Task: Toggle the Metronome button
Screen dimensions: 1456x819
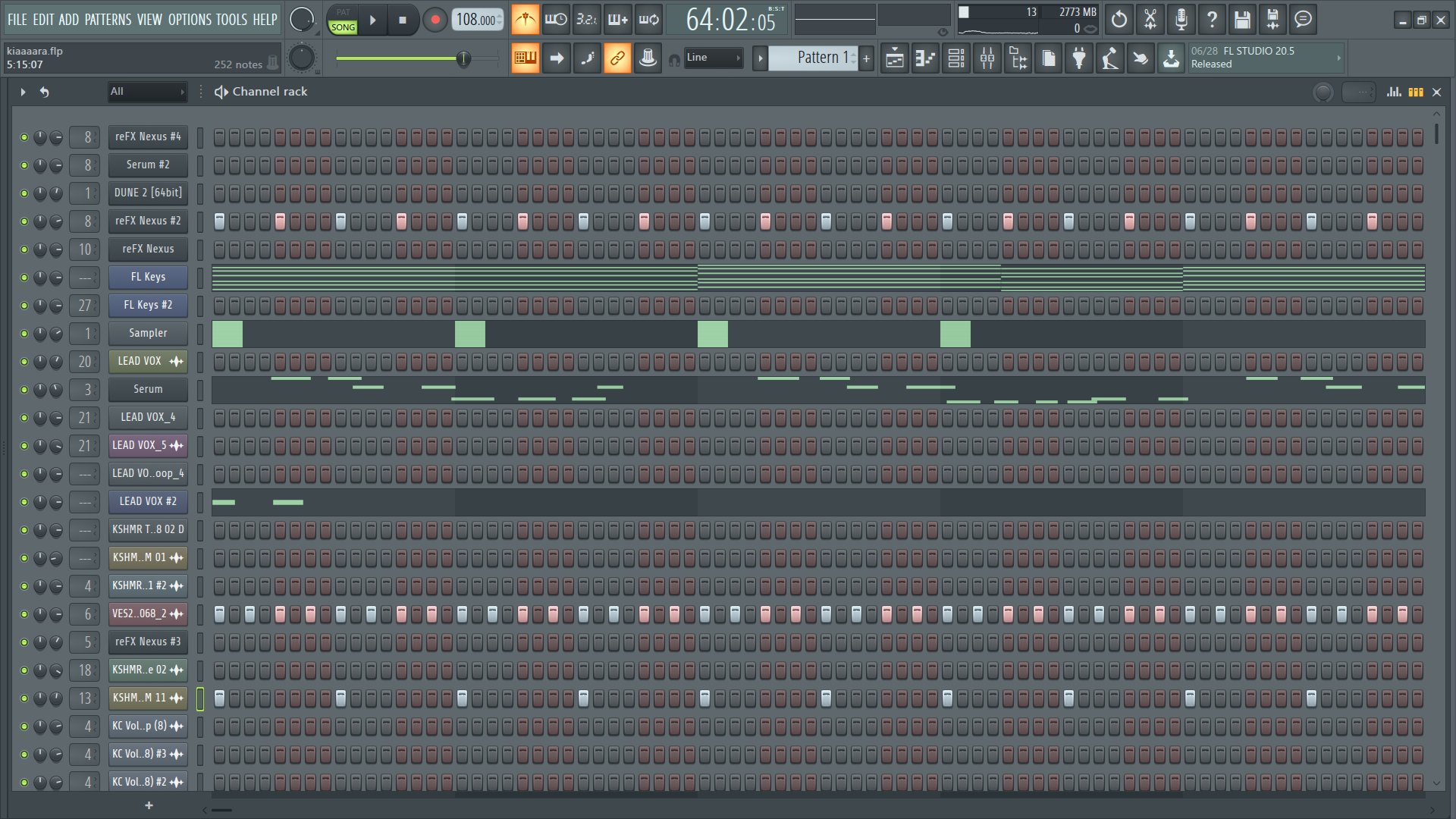Action: (525, 20)
